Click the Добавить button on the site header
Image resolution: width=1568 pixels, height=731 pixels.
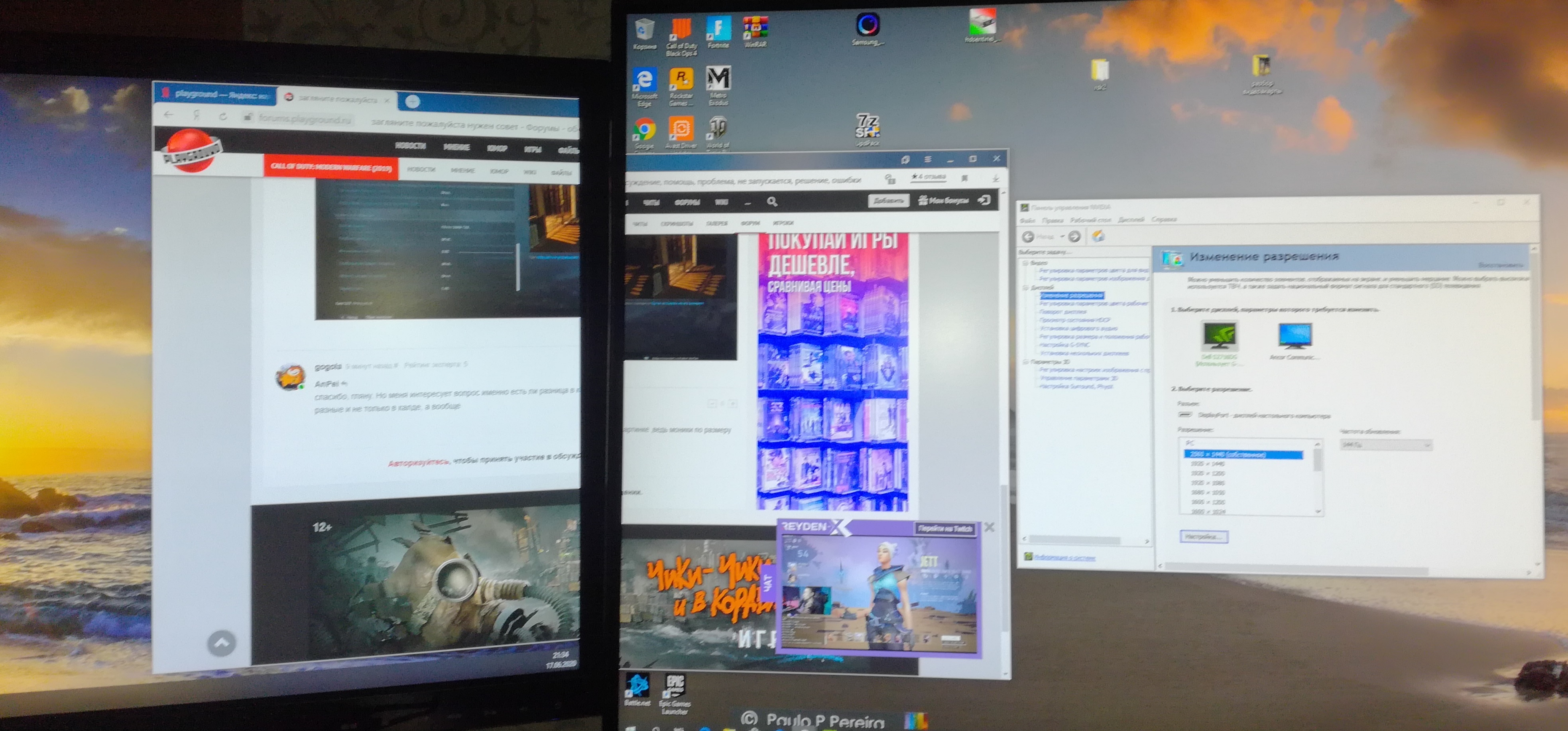[888, 200]
